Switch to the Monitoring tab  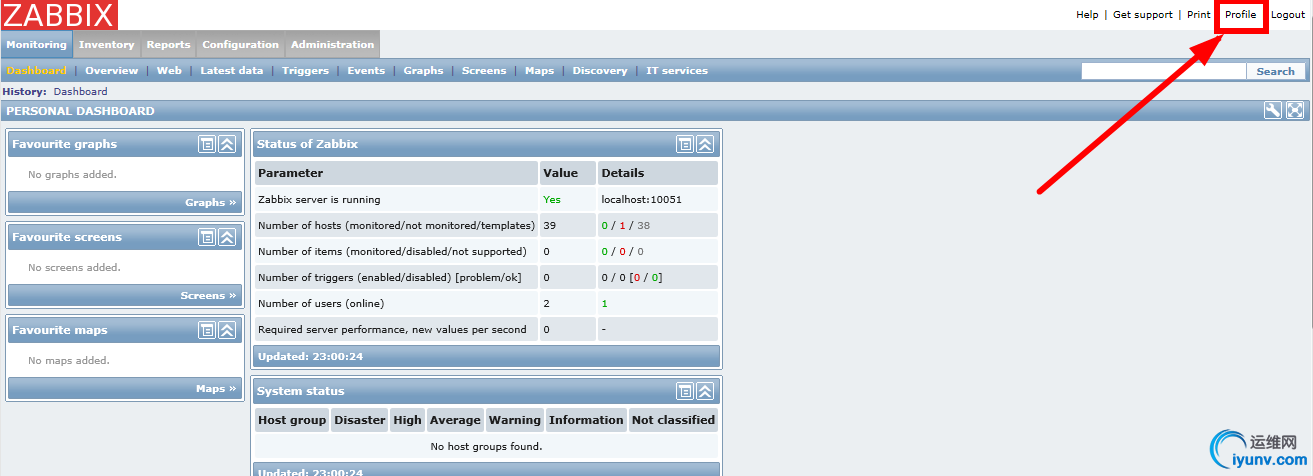pos(36,45)
